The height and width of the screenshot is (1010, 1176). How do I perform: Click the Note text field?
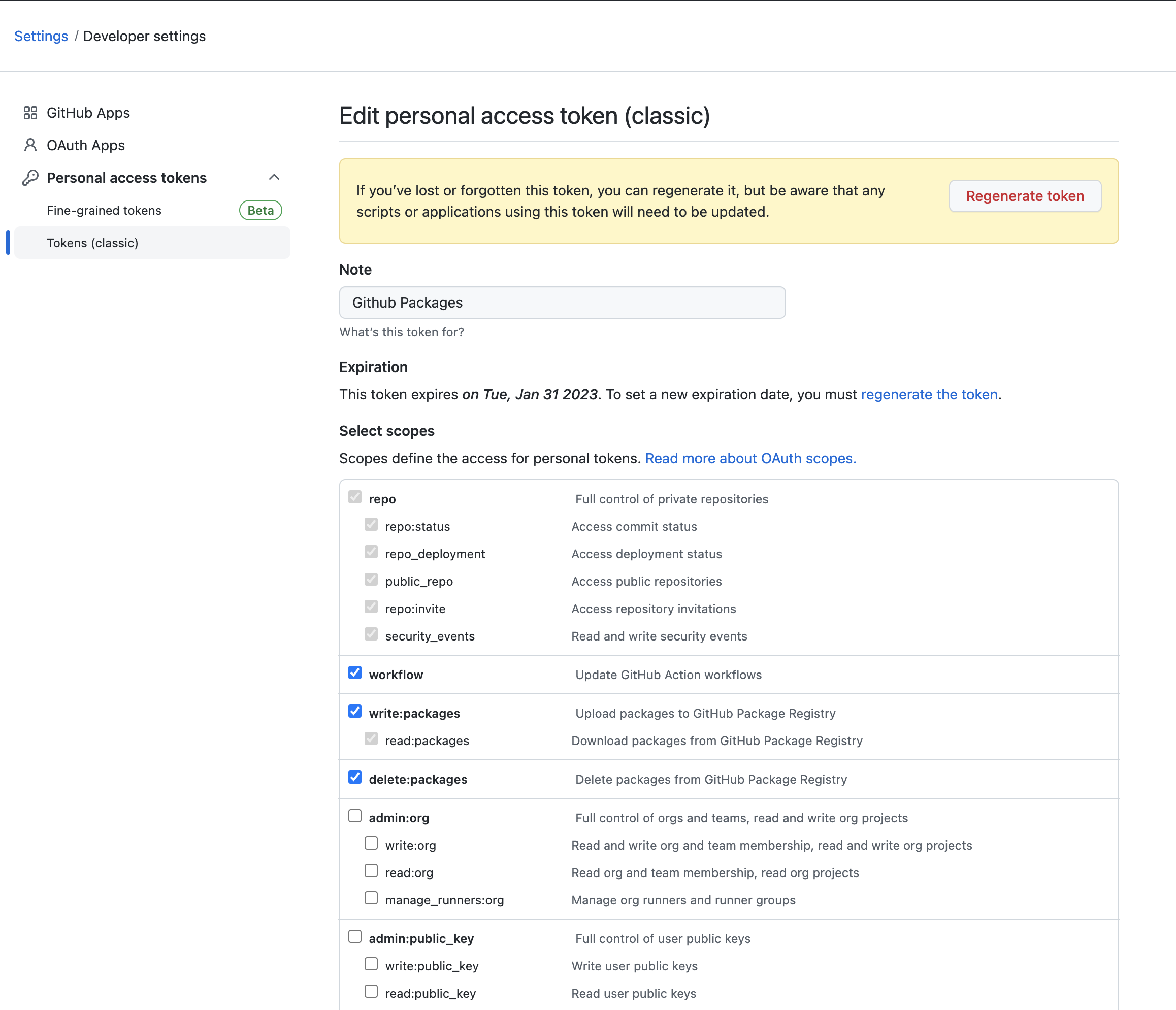[x=562, y=302]
